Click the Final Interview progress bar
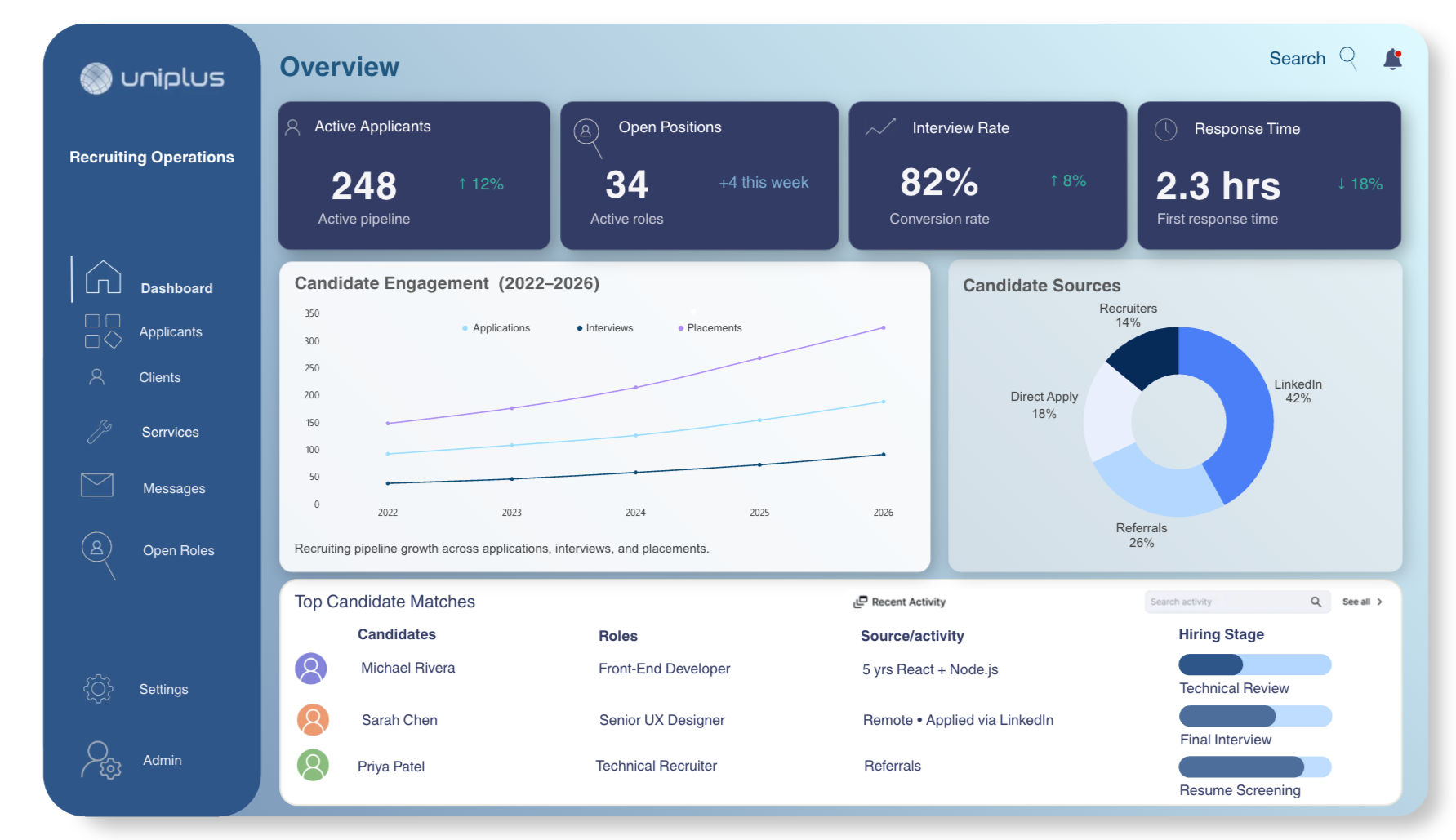The height and width of the screenshot is (840, 1456). [1255, 716]
